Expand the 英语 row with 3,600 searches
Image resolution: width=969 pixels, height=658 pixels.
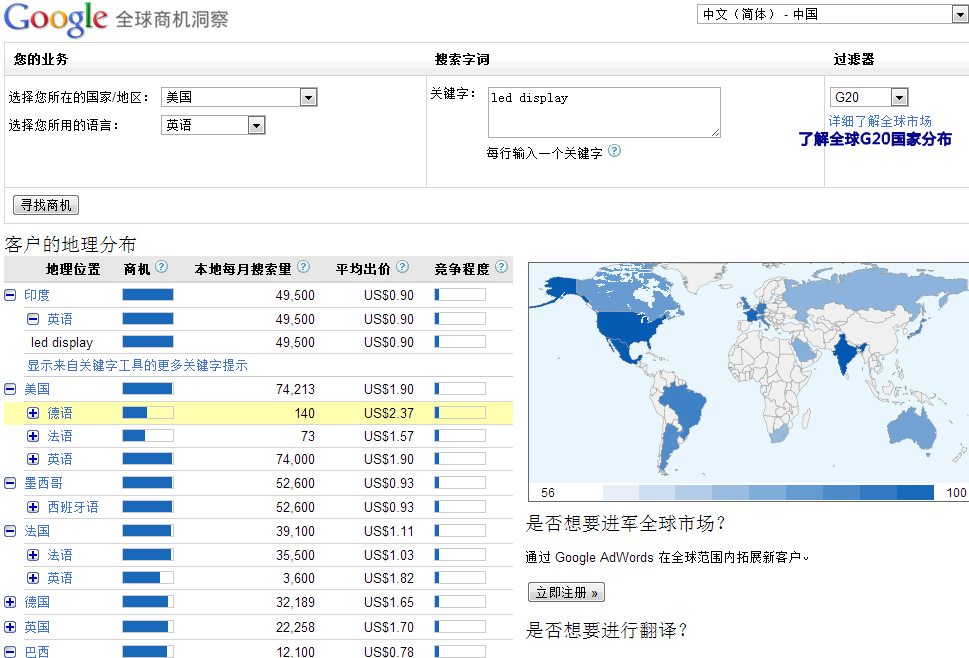click(33, 578)
